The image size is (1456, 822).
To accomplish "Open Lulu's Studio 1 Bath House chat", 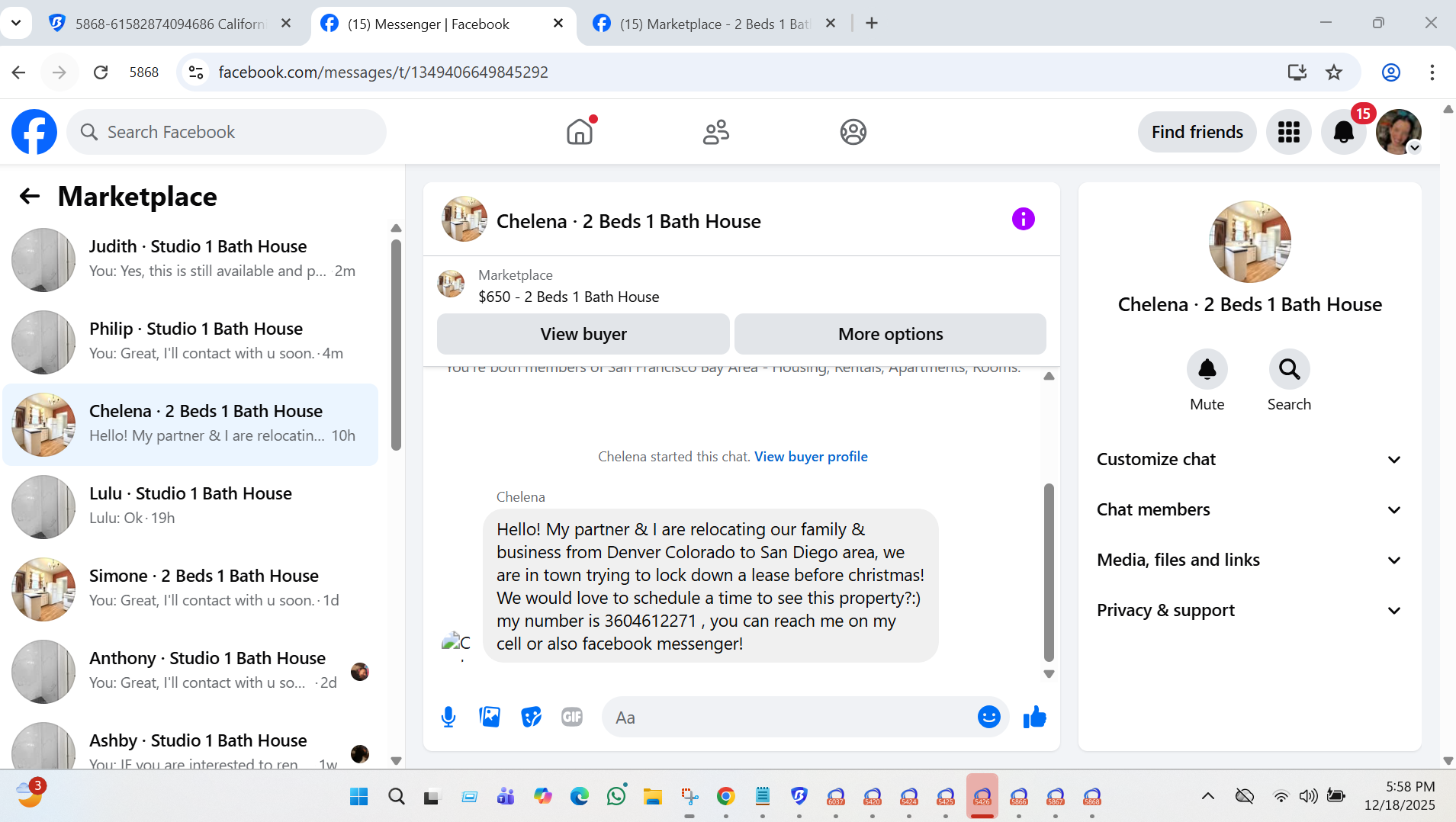I will click(x=191, y=506).
